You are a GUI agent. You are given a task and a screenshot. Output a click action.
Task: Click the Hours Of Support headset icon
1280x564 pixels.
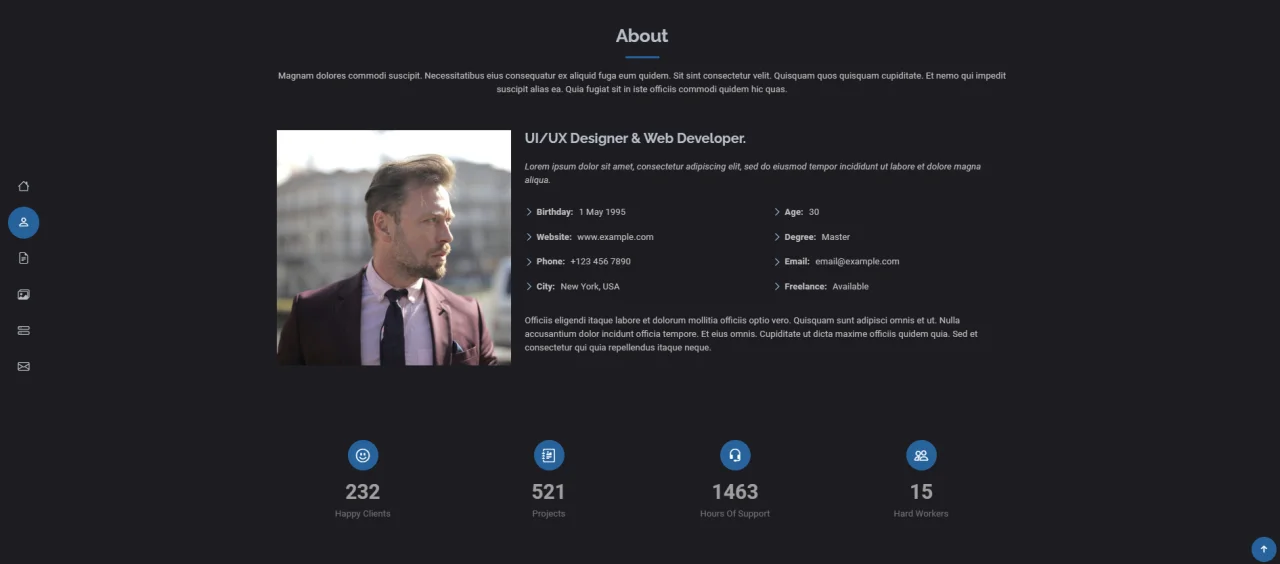click(x=735, y=455)
